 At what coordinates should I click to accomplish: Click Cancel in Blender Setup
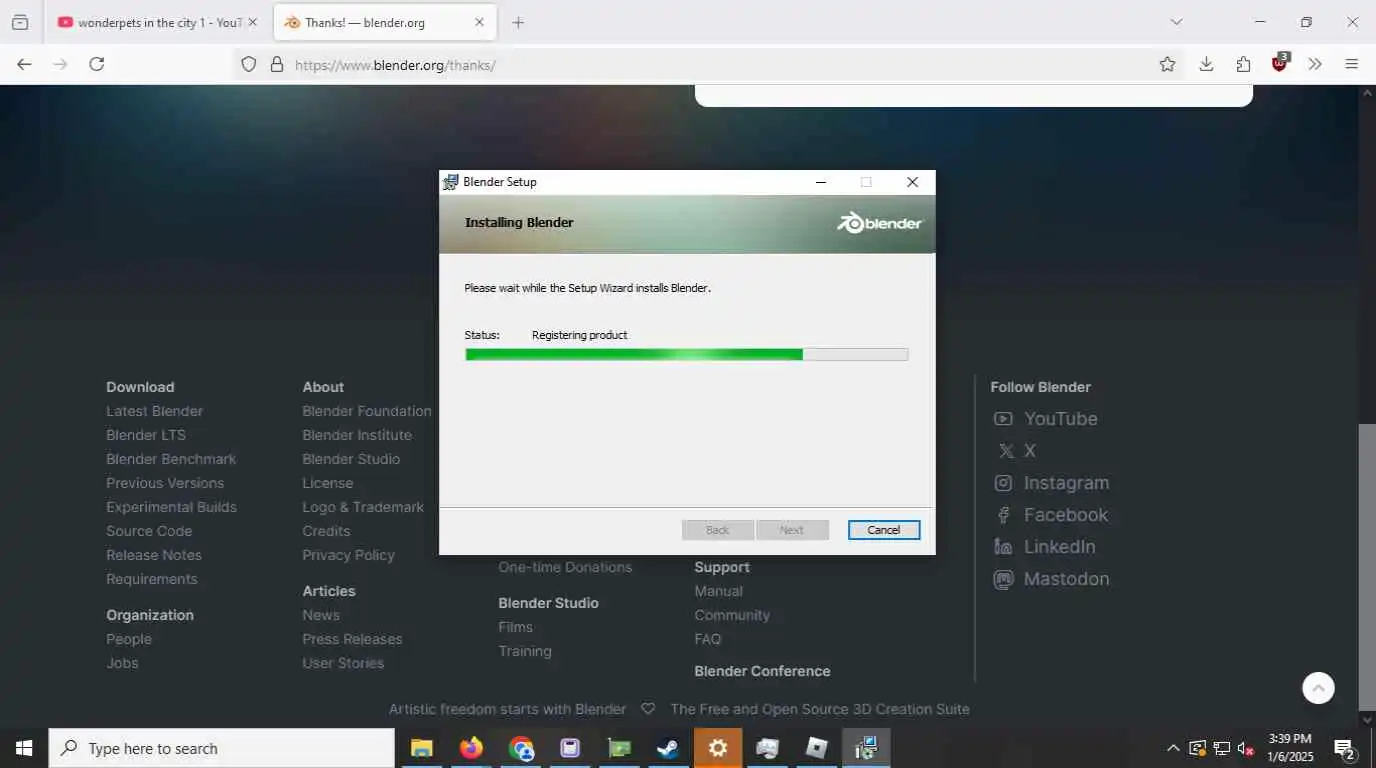tap(884, 530)
